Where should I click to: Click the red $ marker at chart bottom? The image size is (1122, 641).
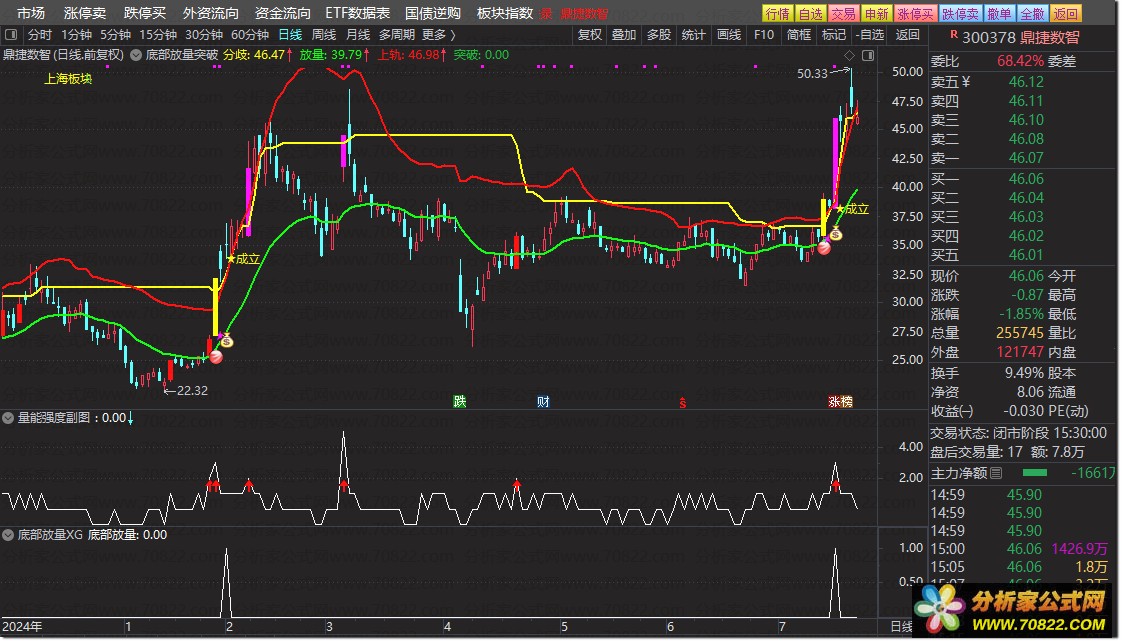683,403
